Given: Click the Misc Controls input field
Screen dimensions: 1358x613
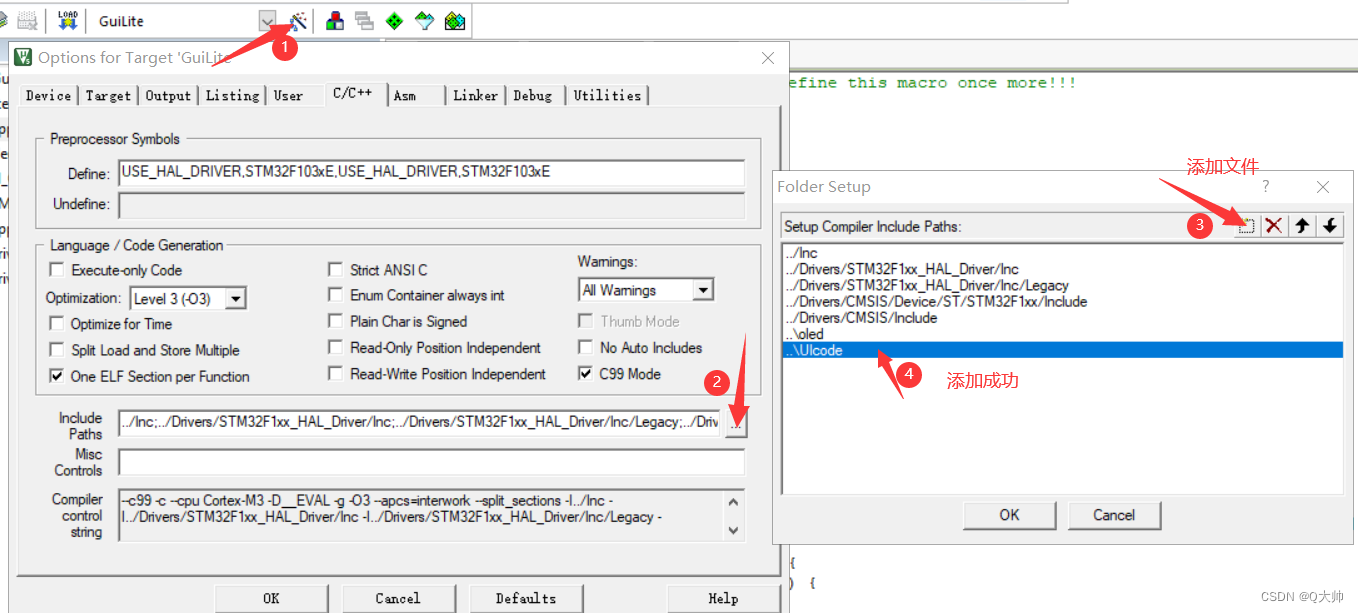Looking at the screenshot, I should (432, 462).
